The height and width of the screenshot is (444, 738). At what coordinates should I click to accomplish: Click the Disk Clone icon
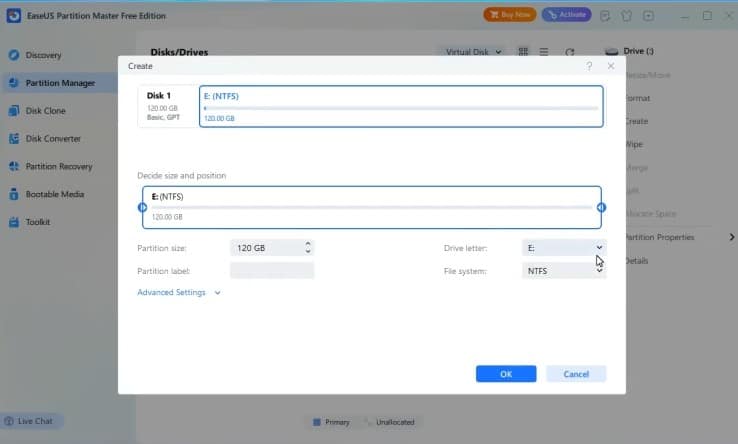pos(14,111)
